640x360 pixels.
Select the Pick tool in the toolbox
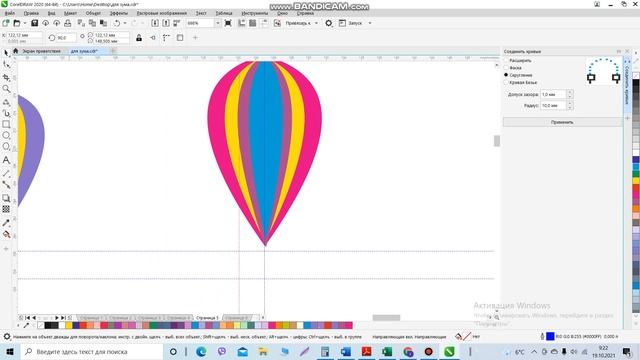tap(6, 53)
